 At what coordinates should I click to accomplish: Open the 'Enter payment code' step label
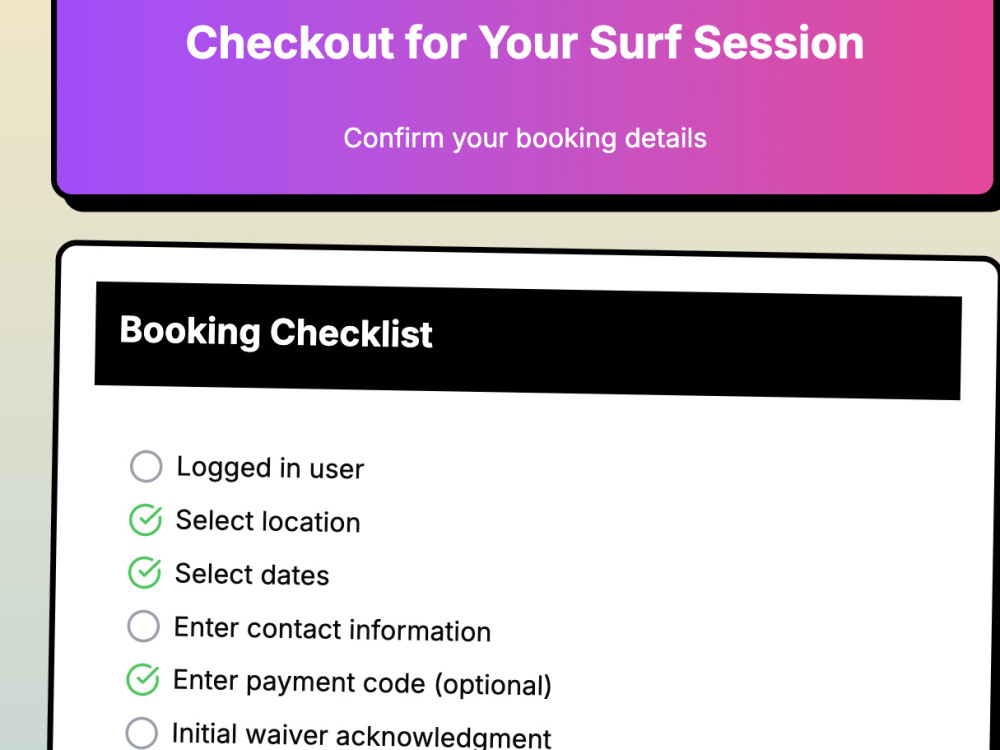pyautogui.click(x=362, y=683)
